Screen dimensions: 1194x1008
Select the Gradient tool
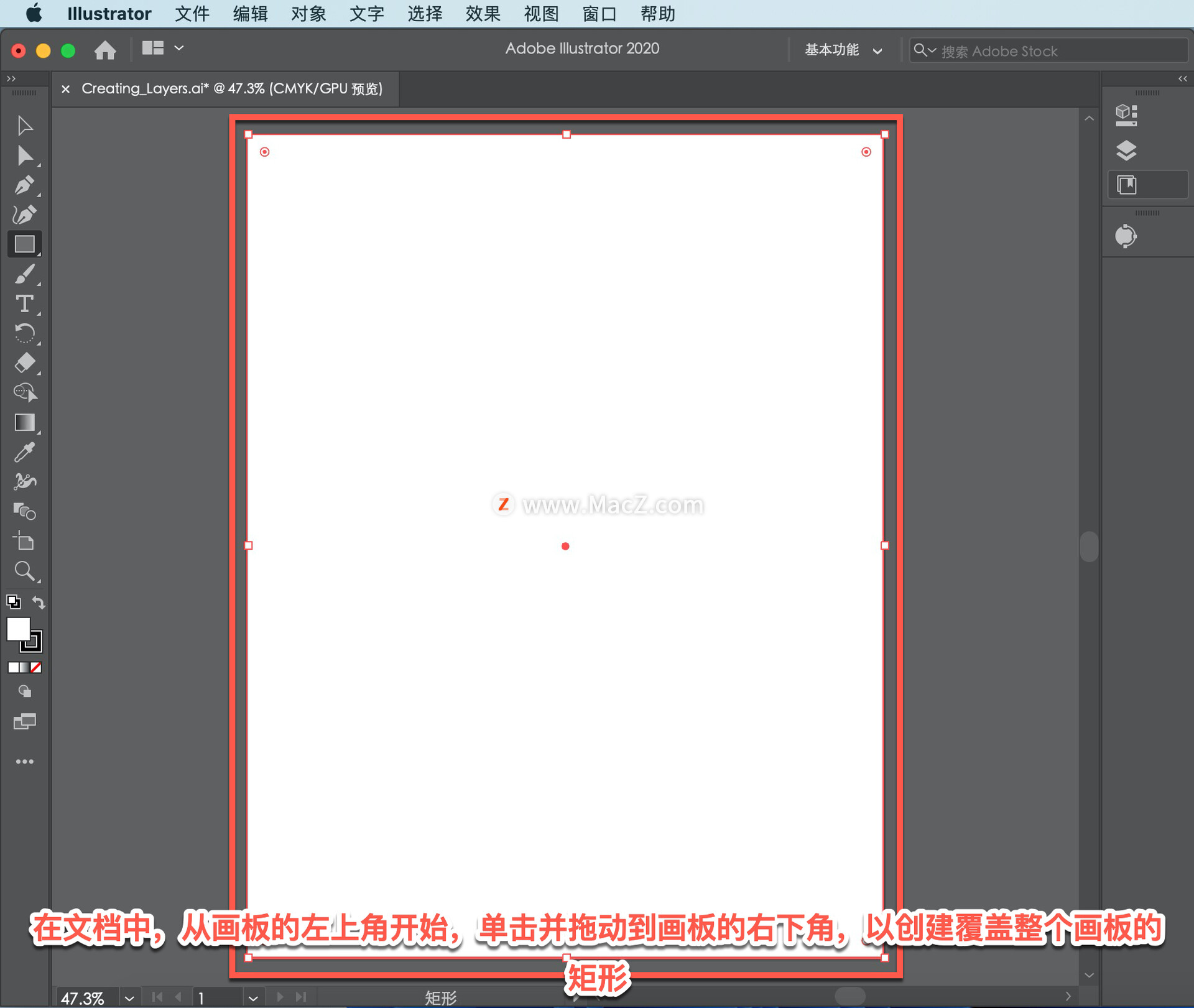(x=24, y=422)
